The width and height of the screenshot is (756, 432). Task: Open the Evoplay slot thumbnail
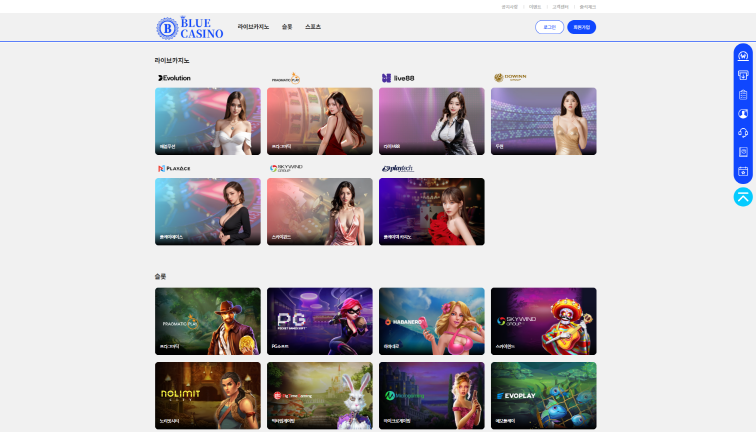coord(543,395)
